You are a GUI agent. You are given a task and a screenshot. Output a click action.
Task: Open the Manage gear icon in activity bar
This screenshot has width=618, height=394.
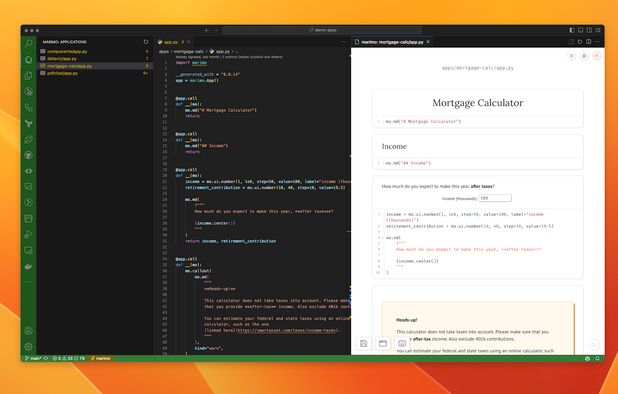28,347
